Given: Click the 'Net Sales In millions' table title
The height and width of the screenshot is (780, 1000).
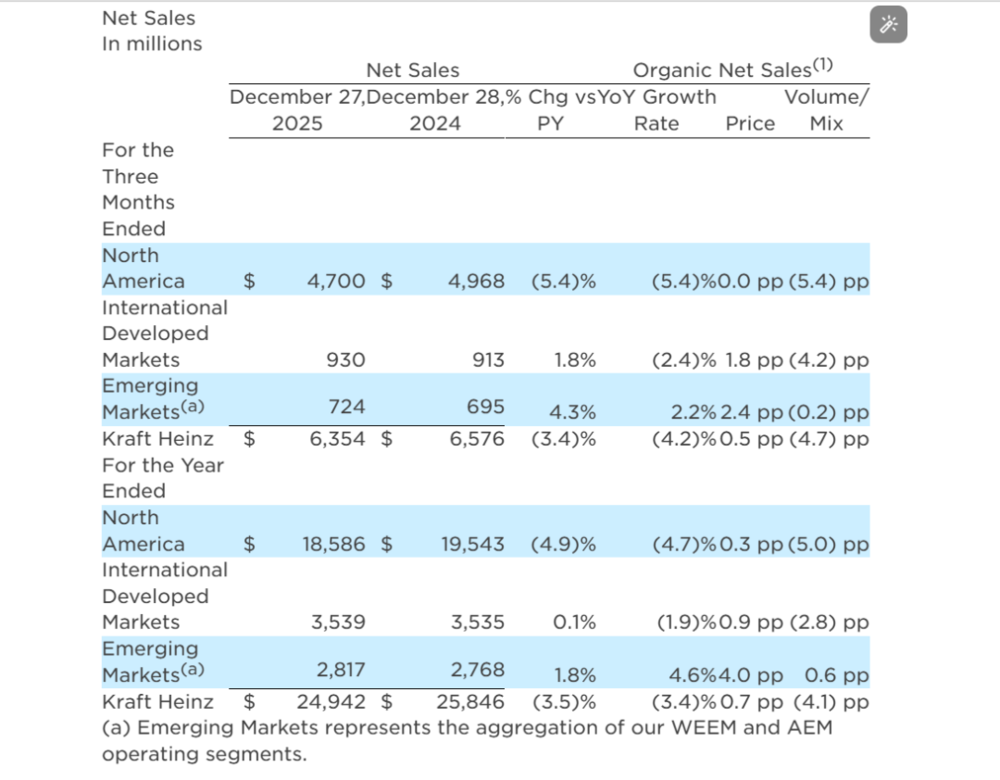Looking at the screenshot, I should click(151, 31).
